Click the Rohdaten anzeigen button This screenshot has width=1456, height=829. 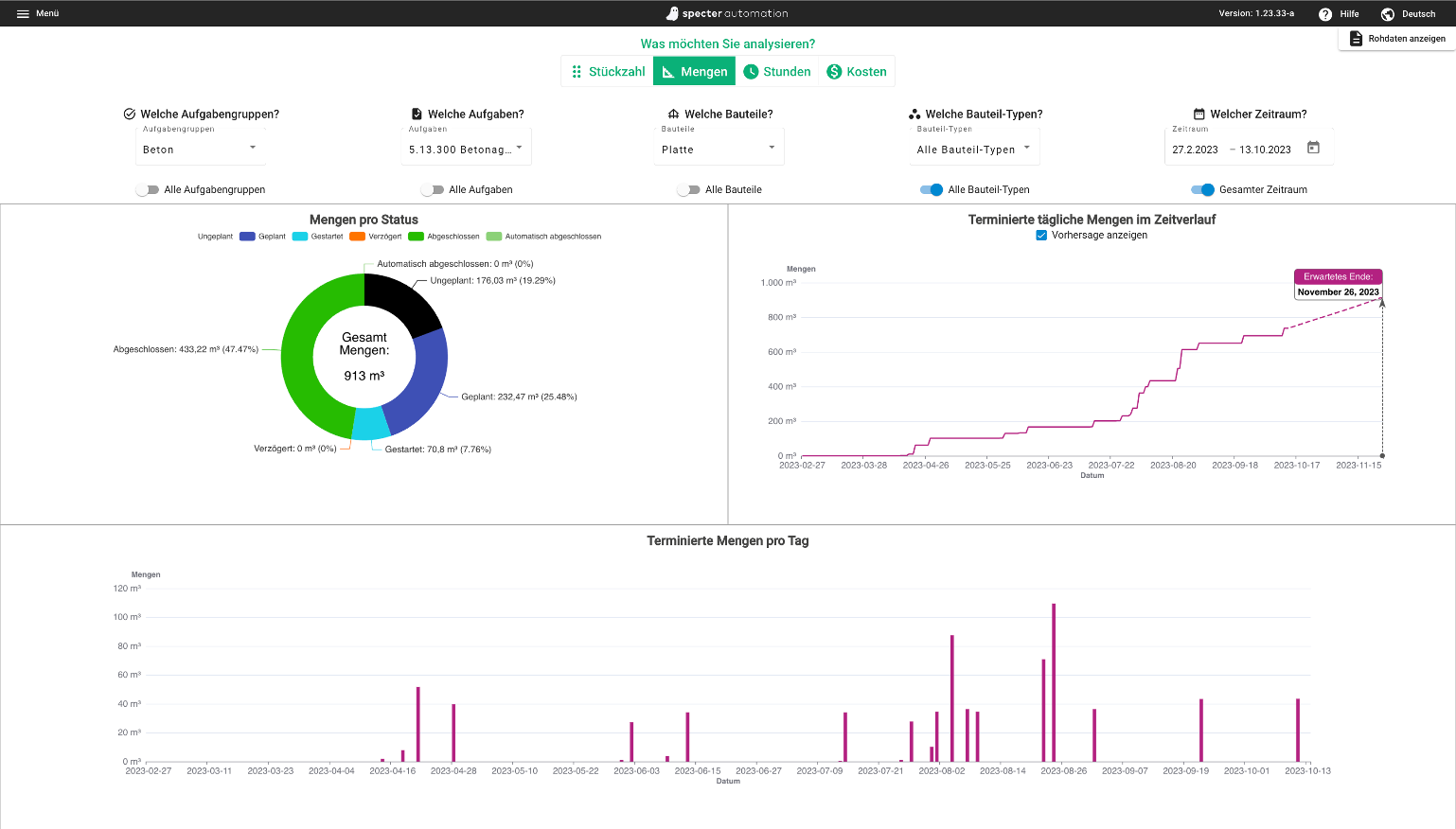point(1396,37)
